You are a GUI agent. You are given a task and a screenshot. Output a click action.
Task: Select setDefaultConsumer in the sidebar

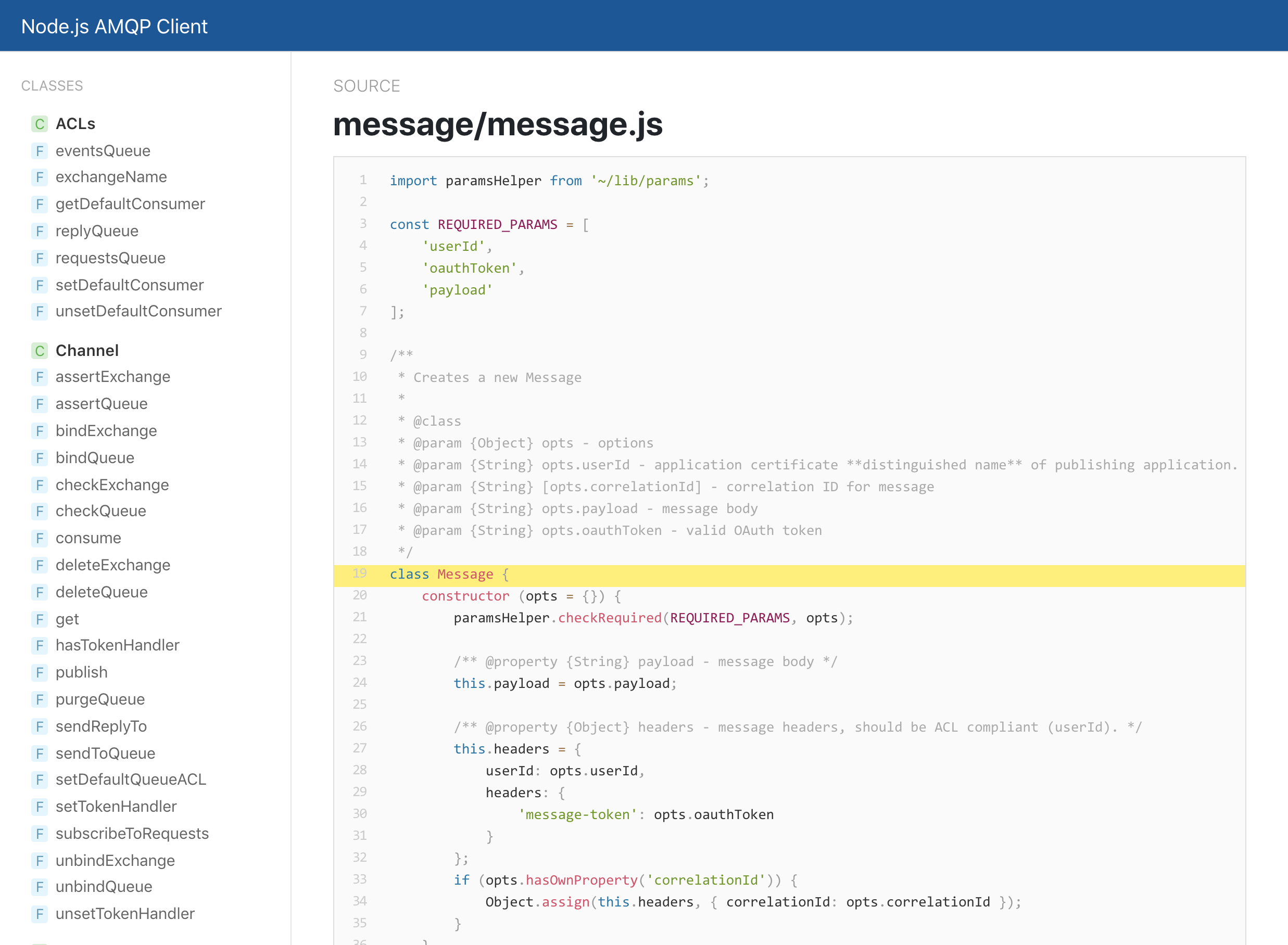click(129, 285)
